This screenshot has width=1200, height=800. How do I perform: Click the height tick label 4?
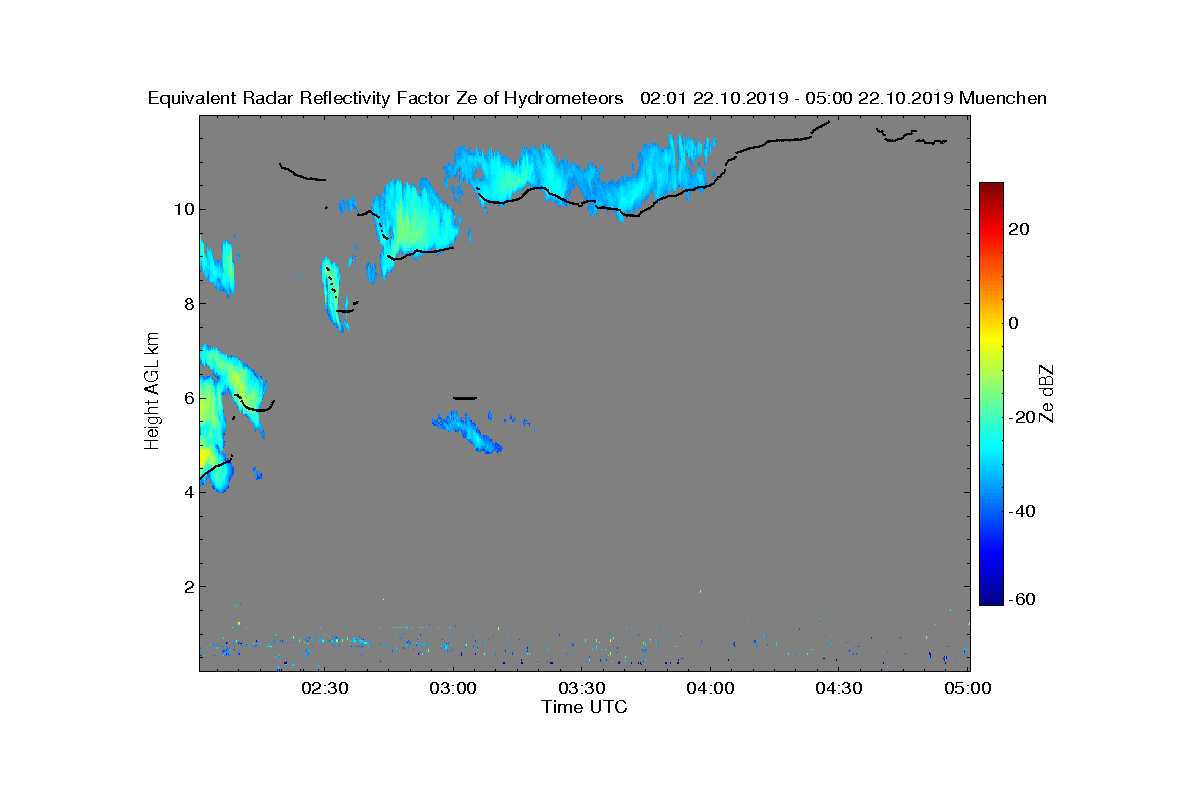tap(188, 492)
